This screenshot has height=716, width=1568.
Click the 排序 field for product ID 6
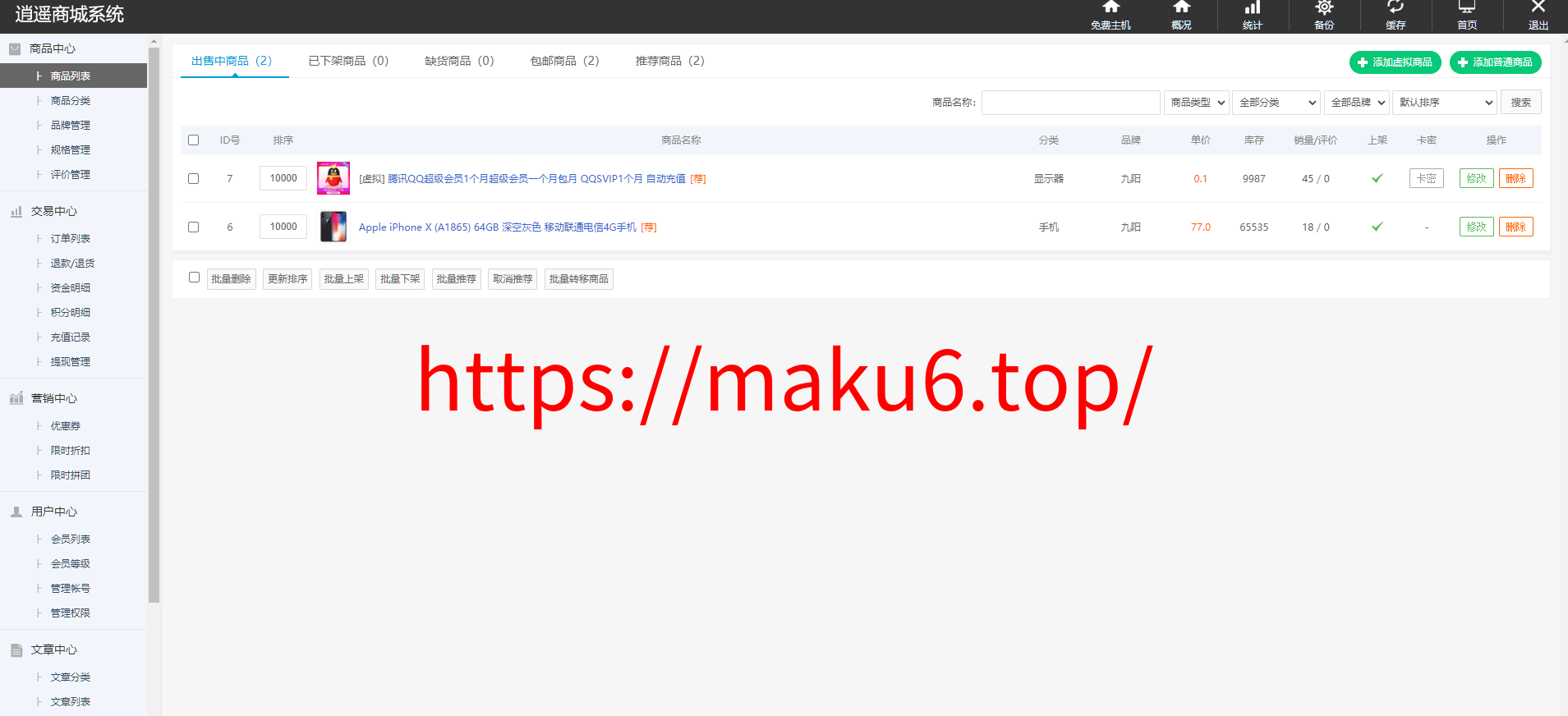click(x=283, y=227)
